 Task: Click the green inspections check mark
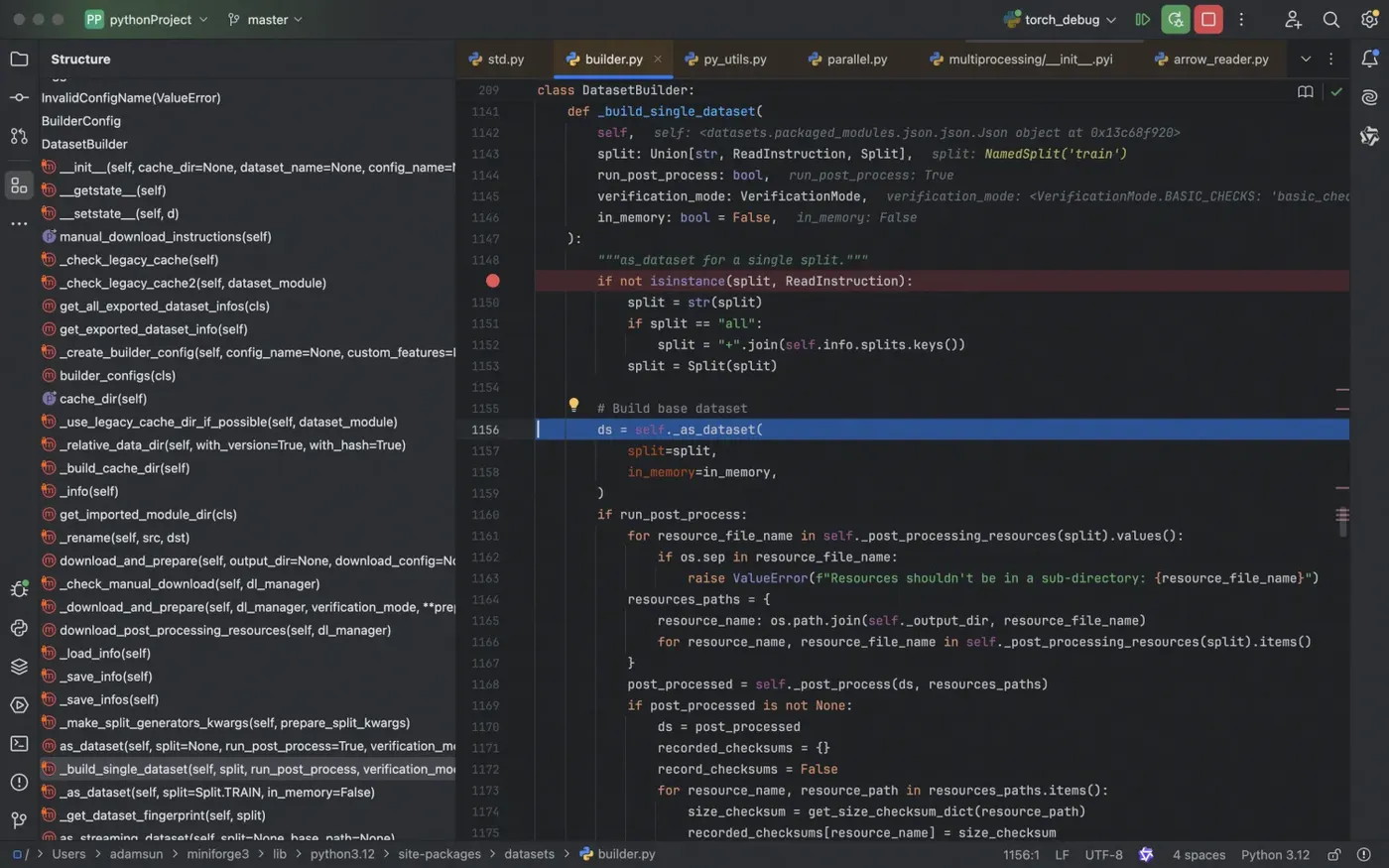(1336, 91)
